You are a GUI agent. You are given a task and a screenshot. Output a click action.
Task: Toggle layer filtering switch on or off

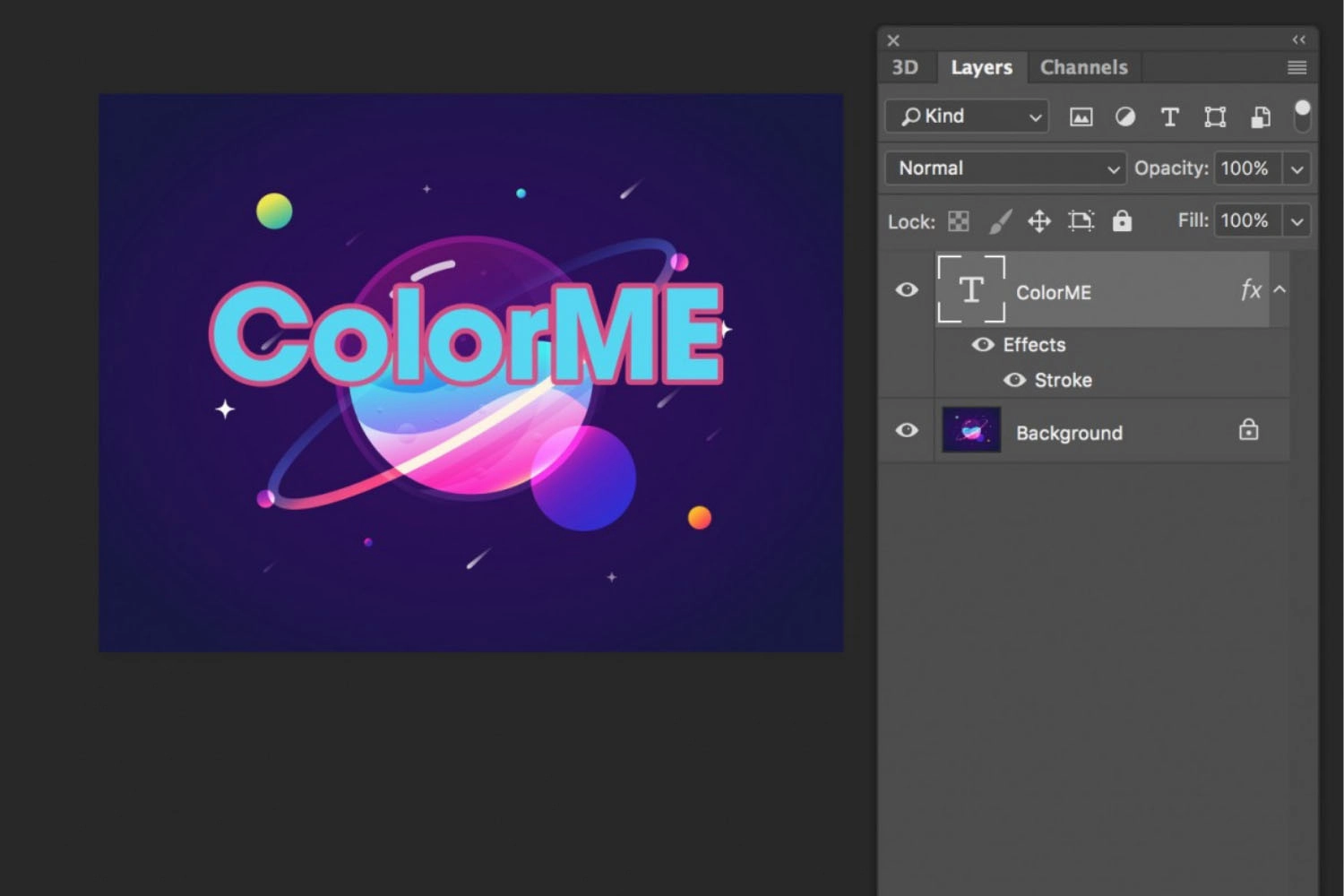click(1303, 116)
